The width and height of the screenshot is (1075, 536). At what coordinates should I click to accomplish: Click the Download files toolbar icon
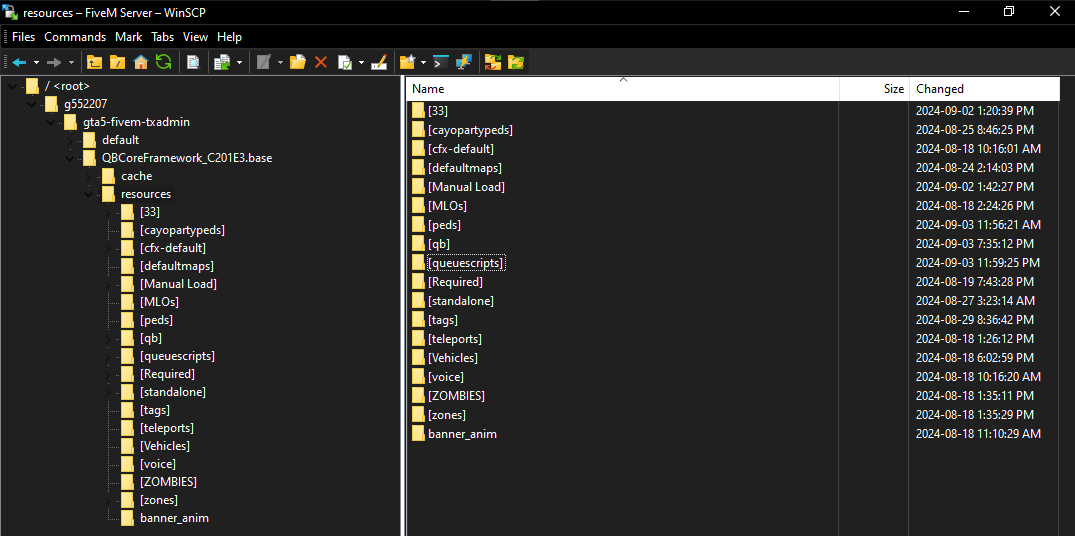[x=221, y=62]
